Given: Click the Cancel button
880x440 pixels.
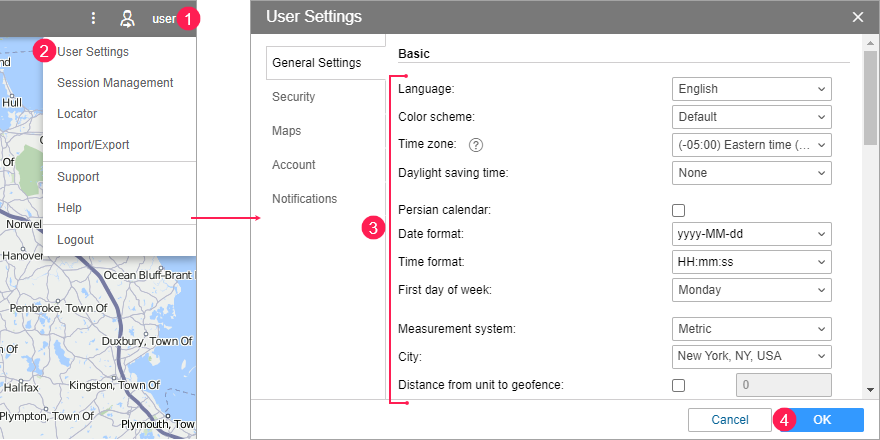Looking at the screenshot, I should coord(730,420).
